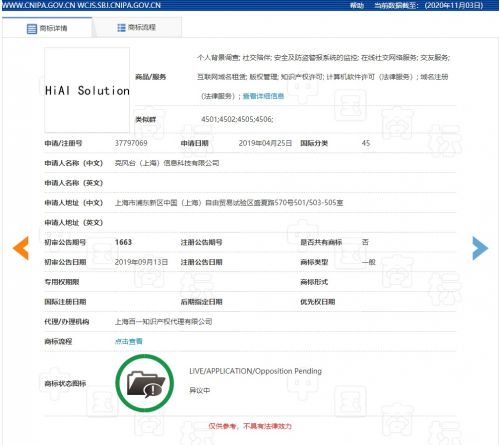
Task: Click the 商标详情 tab list icon
Action: click(x=32, y=29)
